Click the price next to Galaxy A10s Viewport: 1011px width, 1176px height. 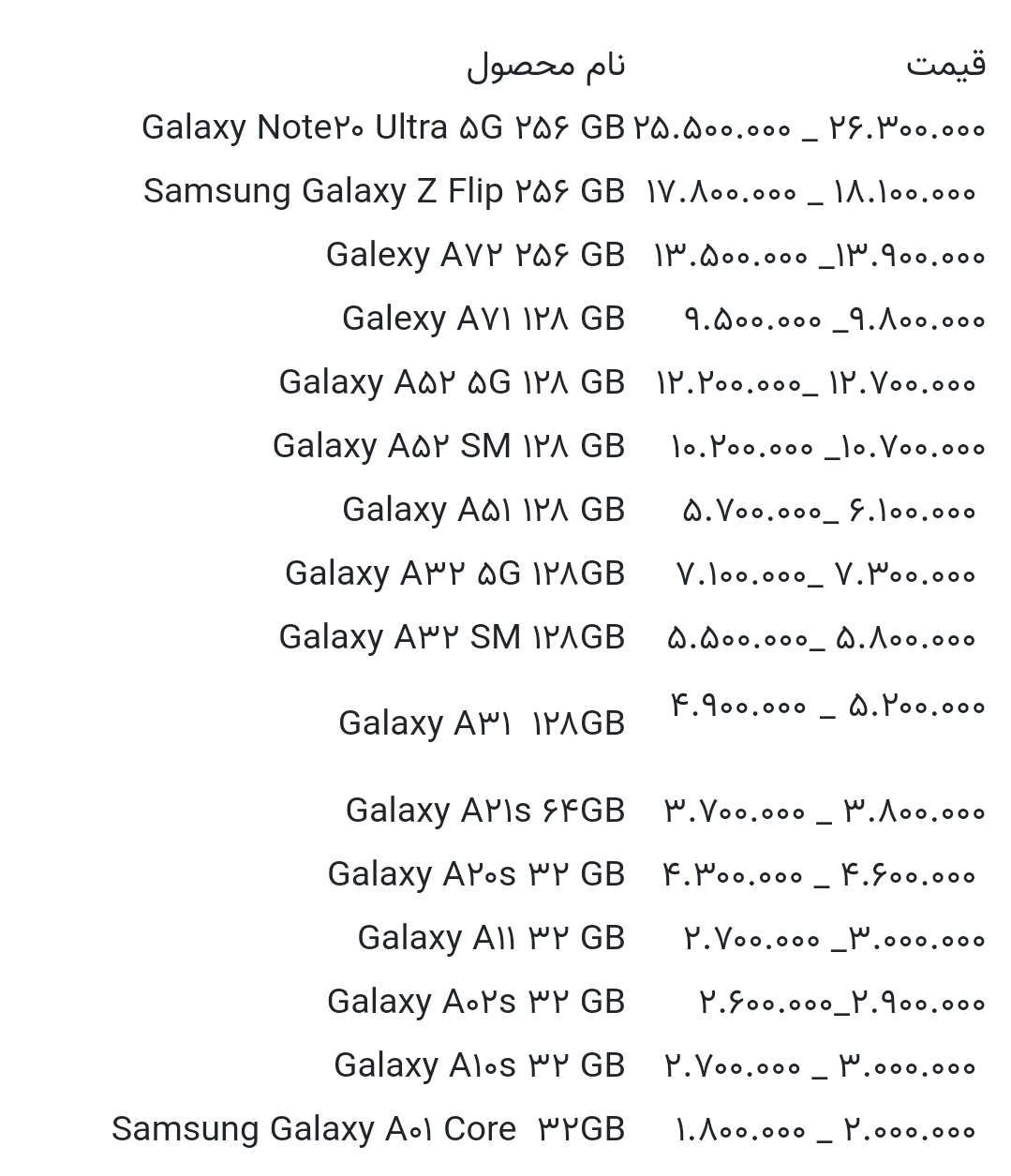coord(821,1066)
